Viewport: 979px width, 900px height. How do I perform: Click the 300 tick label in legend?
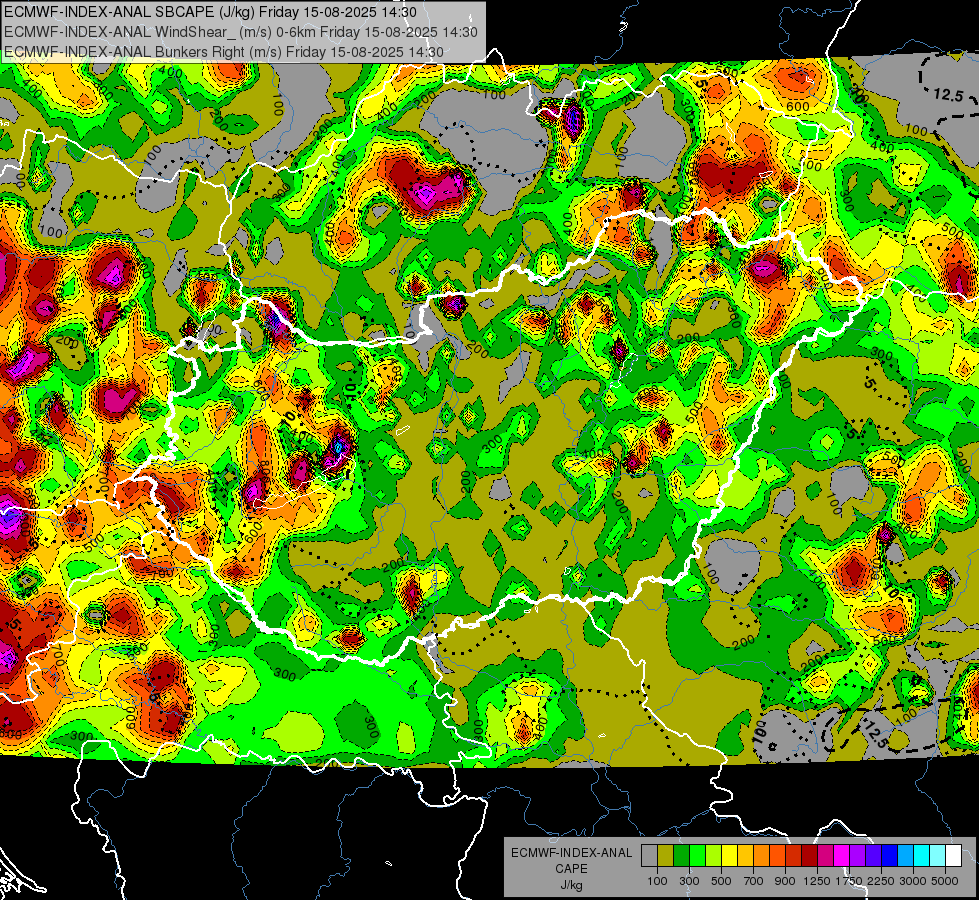coord(689,881)
